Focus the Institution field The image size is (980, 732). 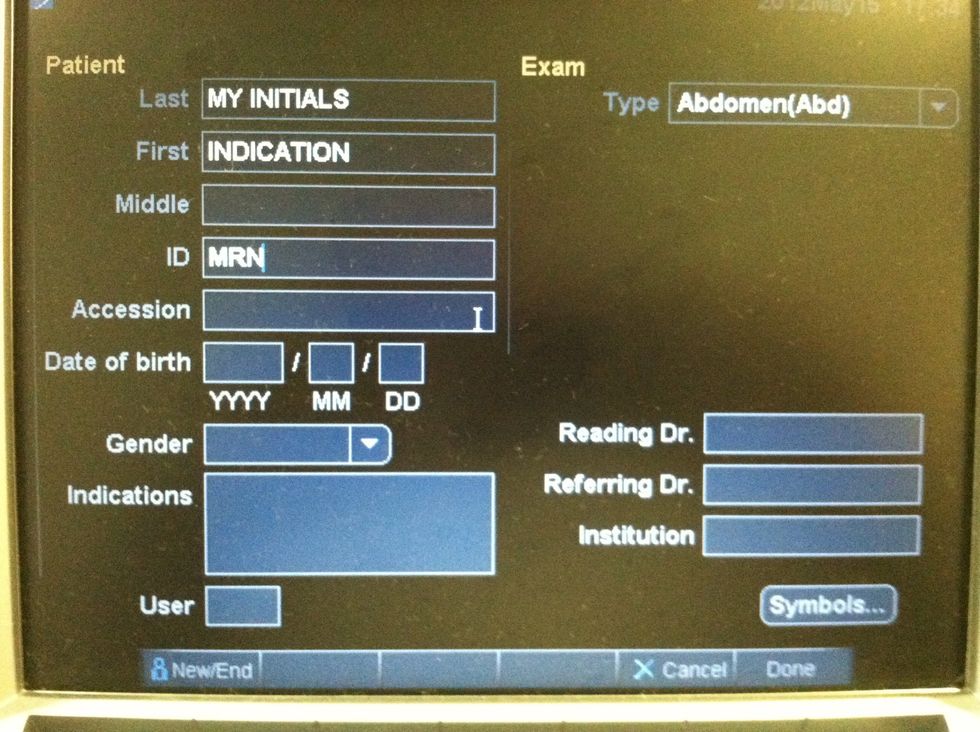[x=811, y=535]
